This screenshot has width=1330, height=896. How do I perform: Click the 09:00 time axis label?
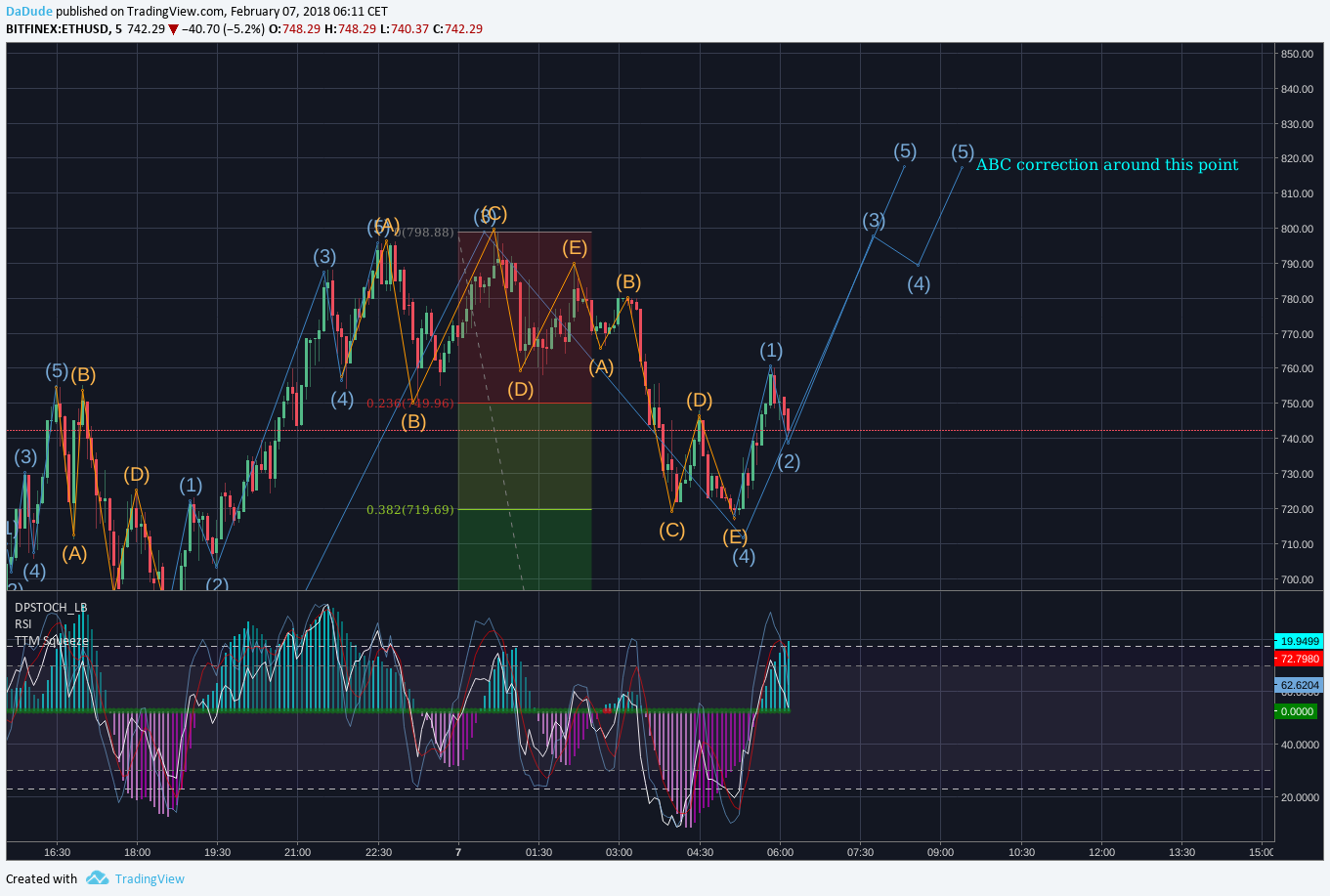pyautogui.click(x=940, y=852)
